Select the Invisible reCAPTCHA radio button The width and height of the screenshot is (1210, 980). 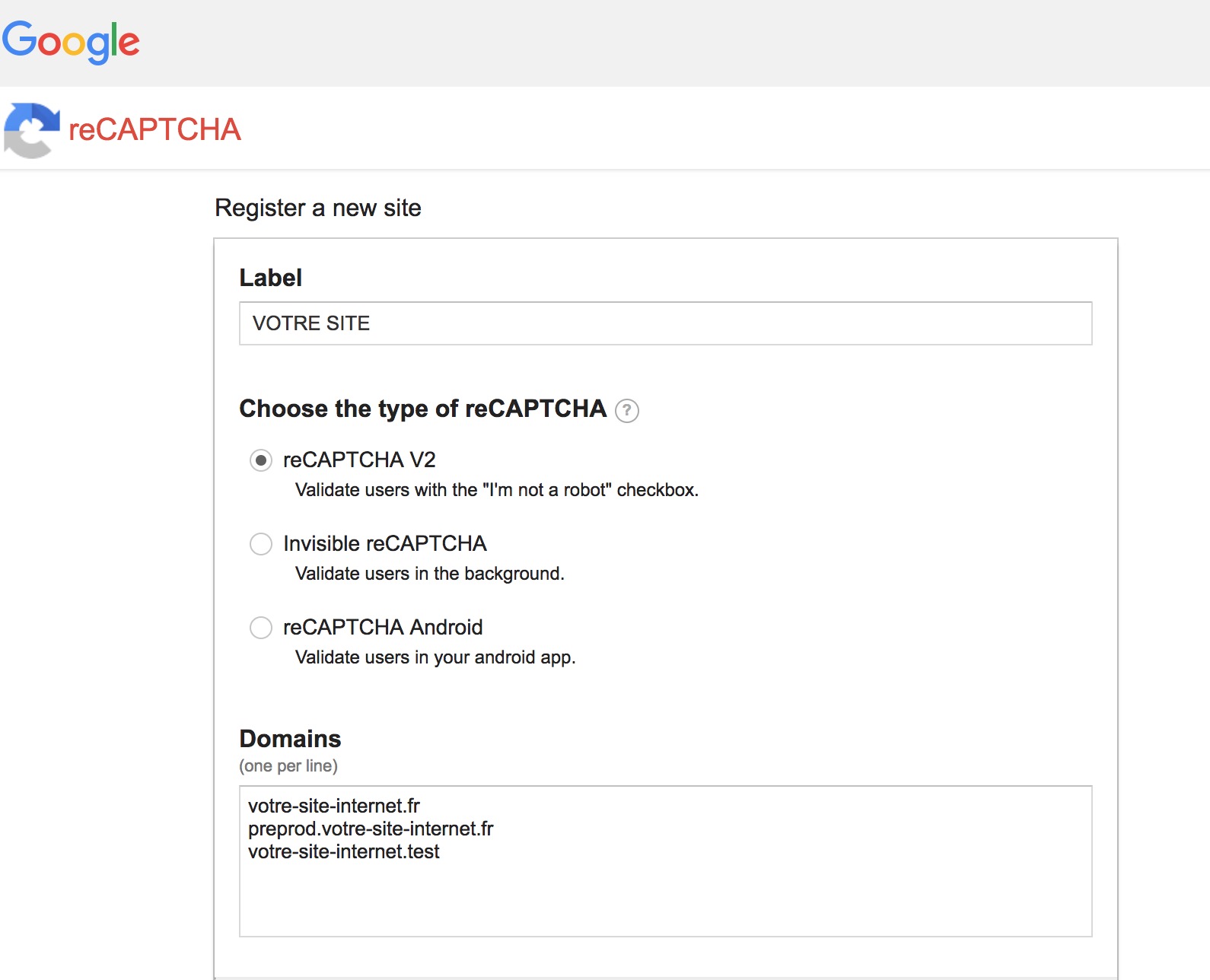click(x=261, y=544)
